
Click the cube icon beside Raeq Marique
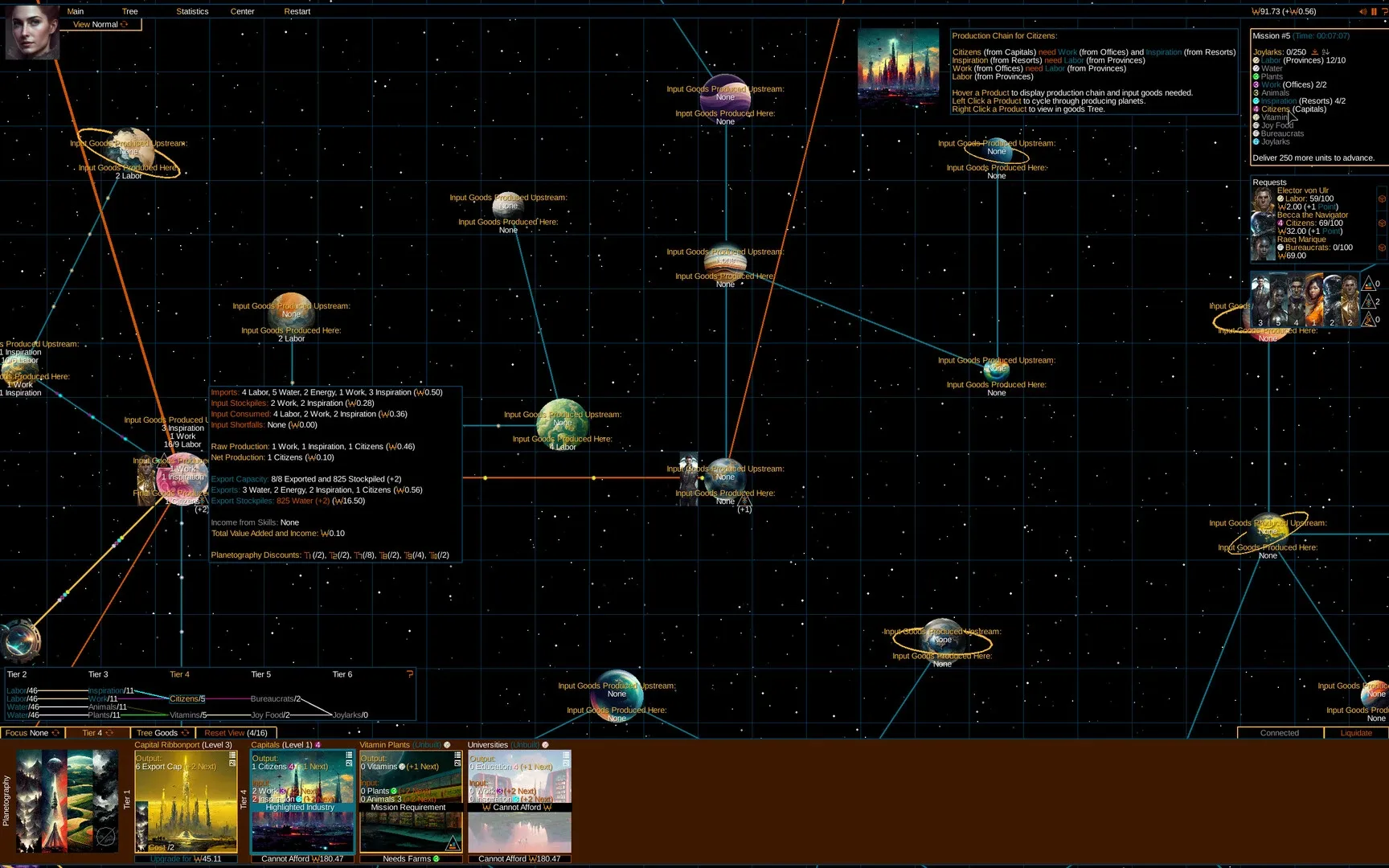(x=1382, y=248)
